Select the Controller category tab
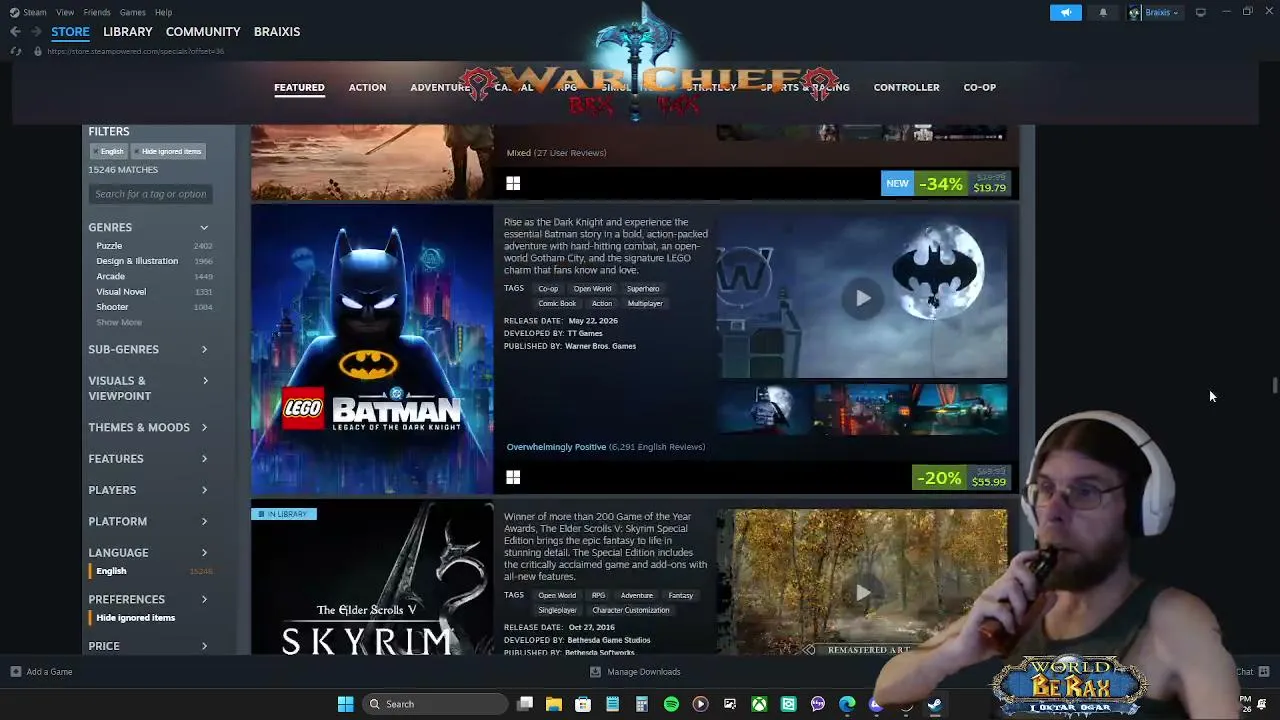Image resolution: width=1280 pixels, height=720 pixels. (906, 87)
